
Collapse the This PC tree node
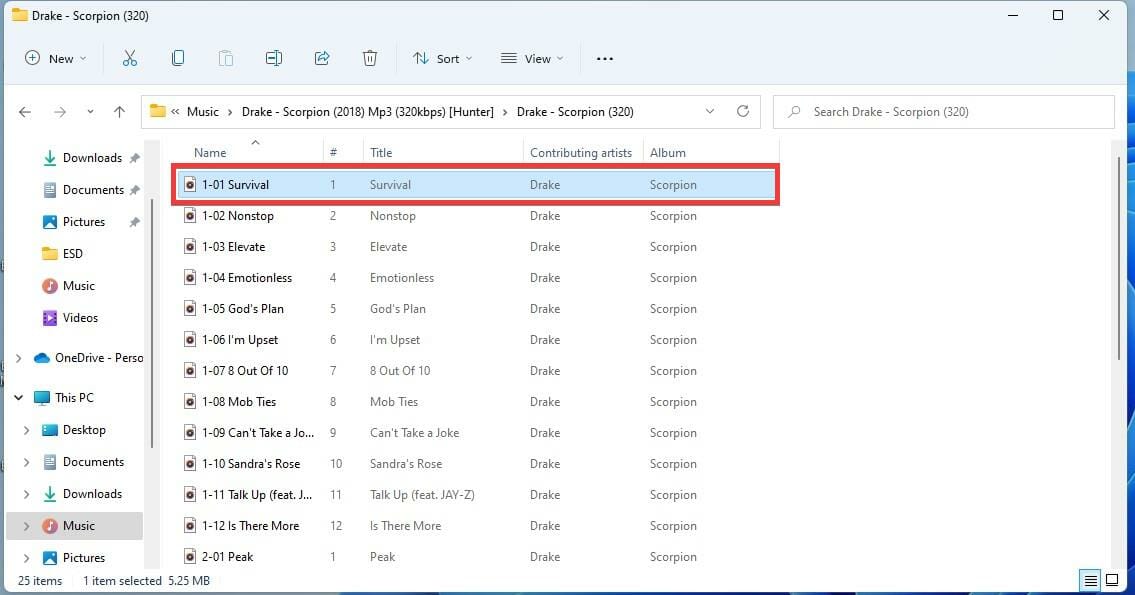(x=19, y=397)
